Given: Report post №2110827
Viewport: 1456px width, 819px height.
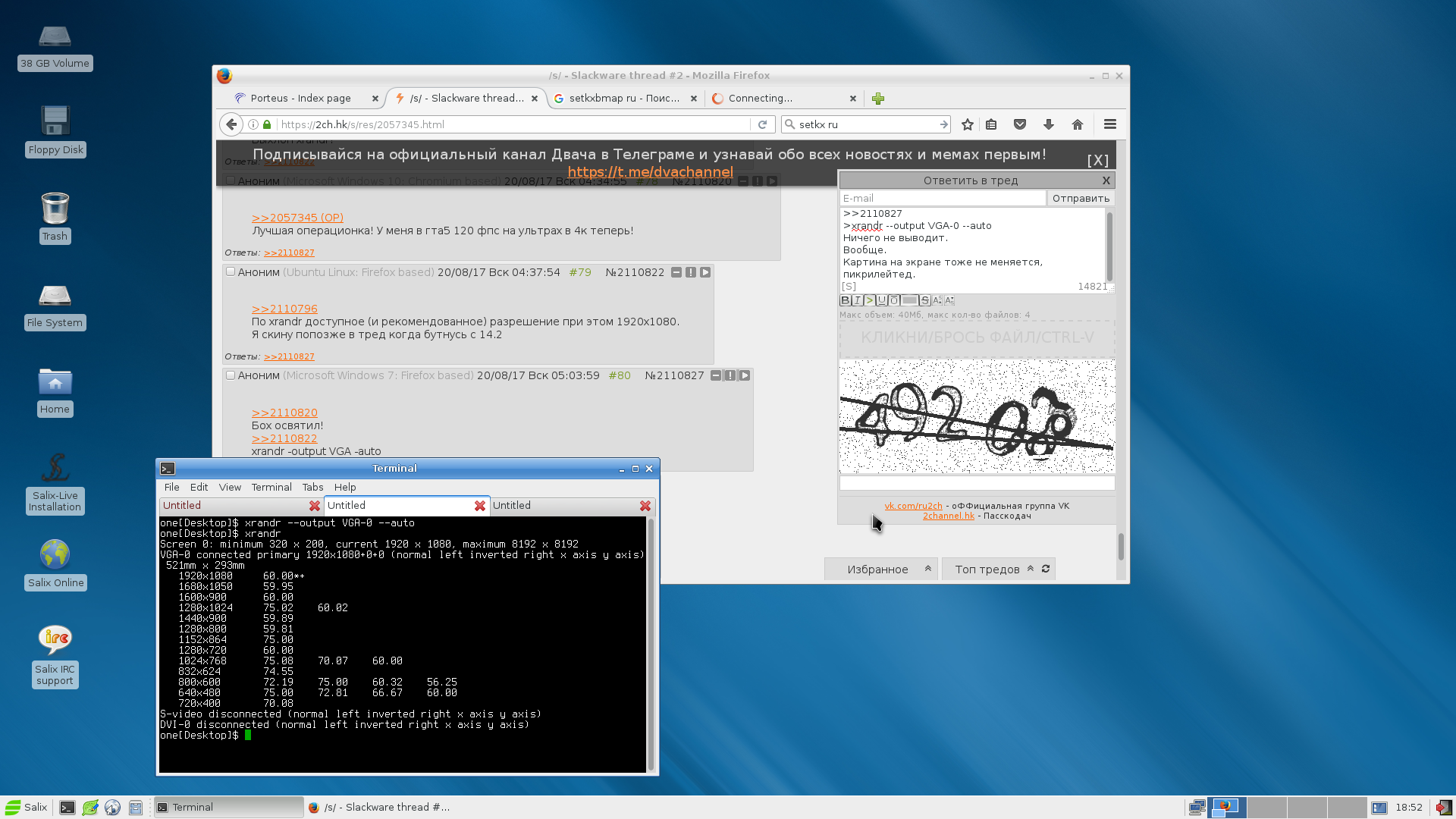Looking at the screenshot, I should tap(730, 375).
